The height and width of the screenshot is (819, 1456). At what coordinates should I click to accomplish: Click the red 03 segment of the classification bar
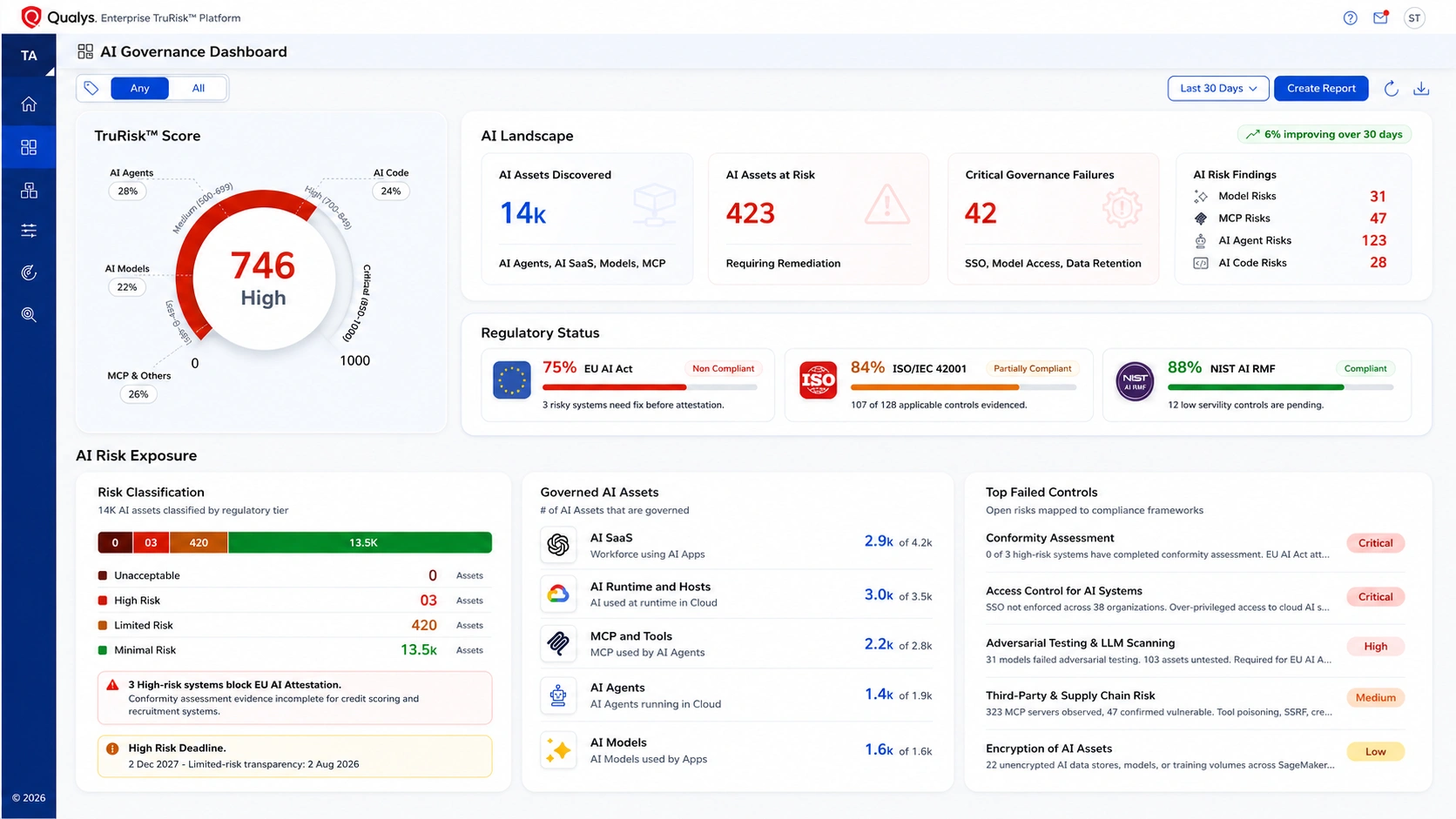click(x=151, y=542)
